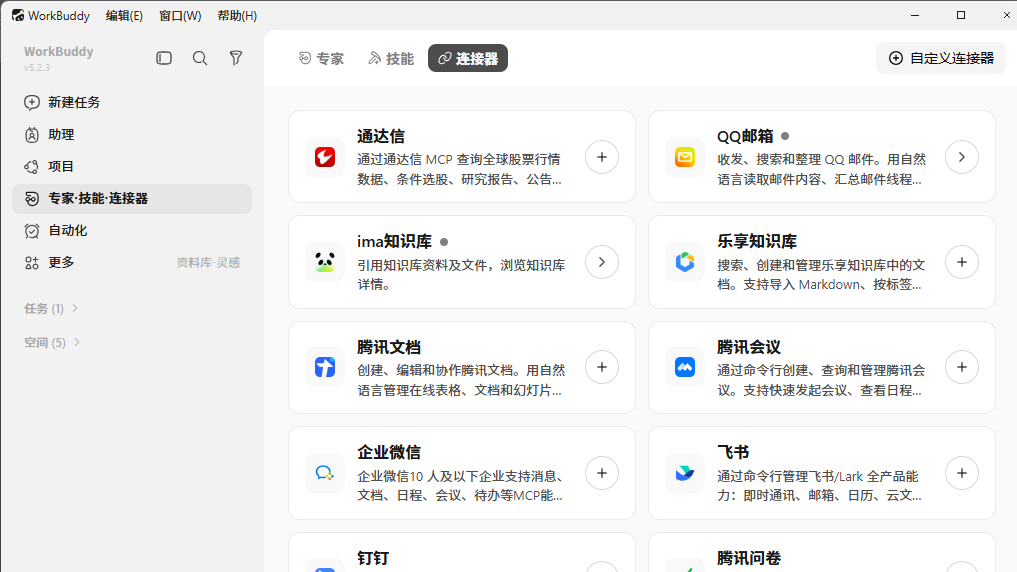
Task: Click the 乐享知识库 hexagon icon
Action: coord(685,262)
